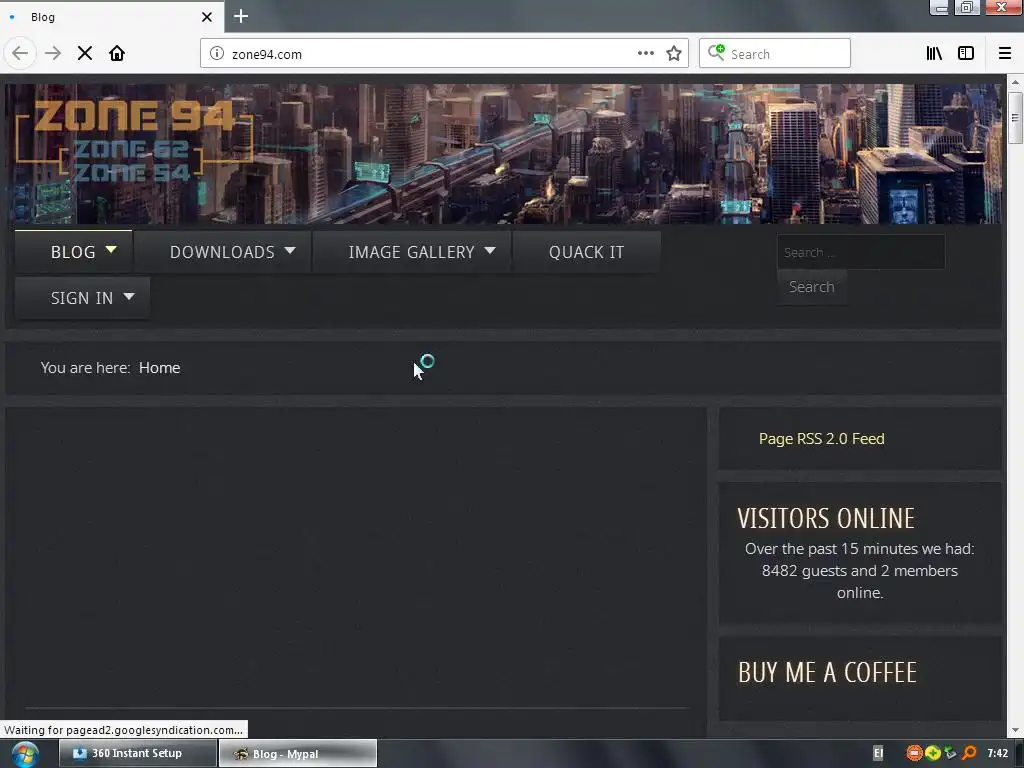
Task: Open the browser hamburger menu
Action: [1005, 53]
